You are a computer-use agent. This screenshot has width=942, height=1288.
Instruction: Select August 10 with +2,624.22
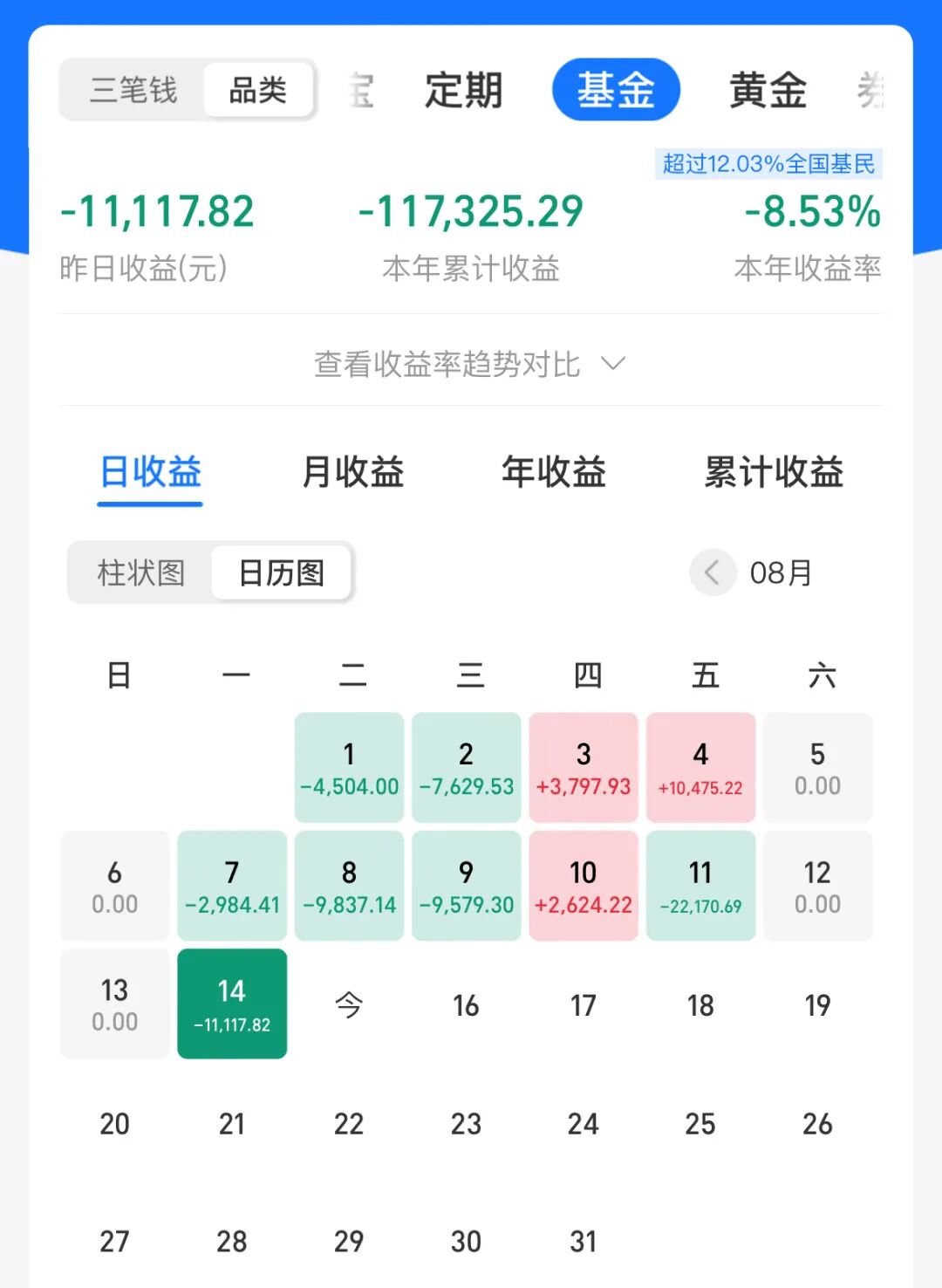(584, 886)
